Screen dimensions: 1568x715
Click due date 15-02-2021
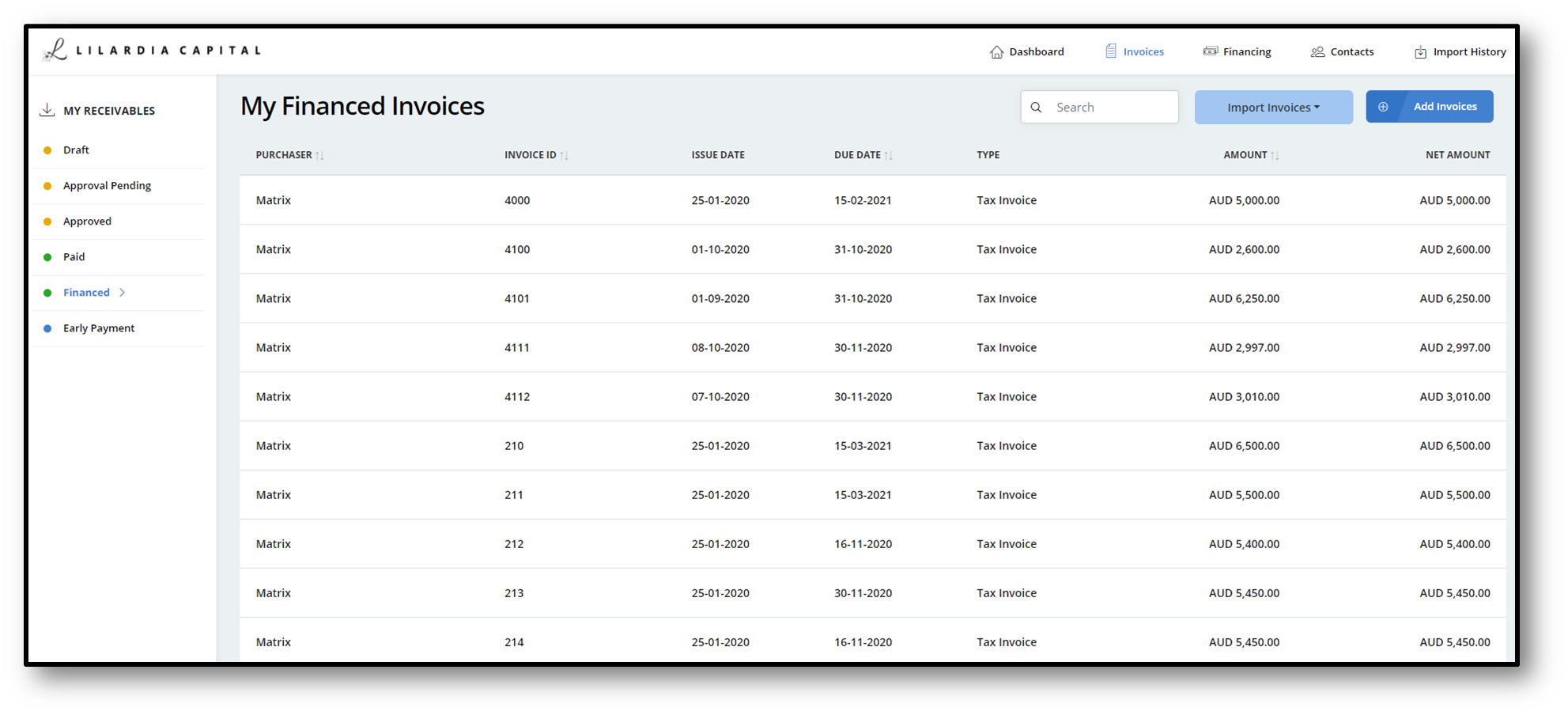(863, 200)
